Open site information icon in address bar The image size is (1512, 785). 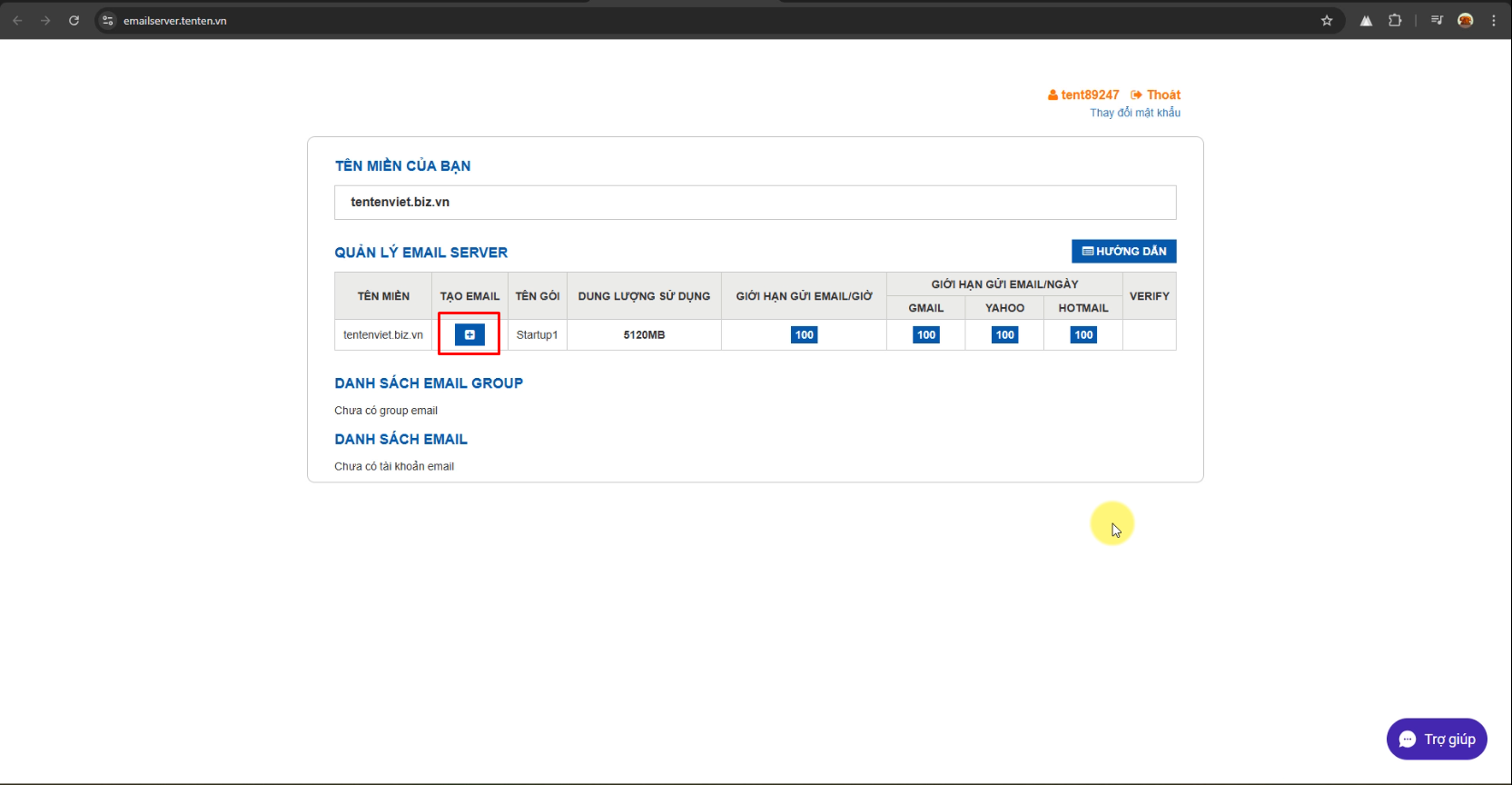tap(108, 20)
